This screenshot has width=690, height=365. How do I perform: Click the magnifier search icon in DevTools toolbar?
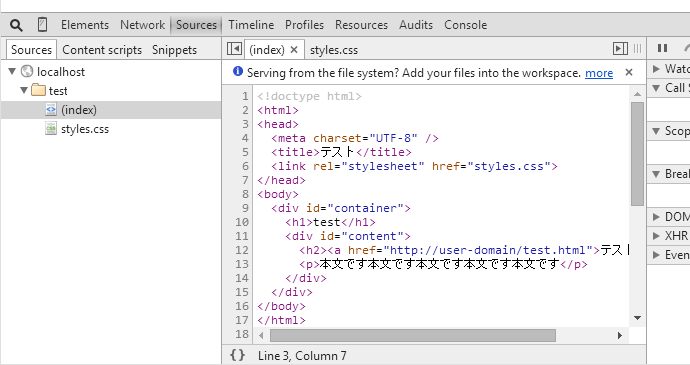[16, 25]
